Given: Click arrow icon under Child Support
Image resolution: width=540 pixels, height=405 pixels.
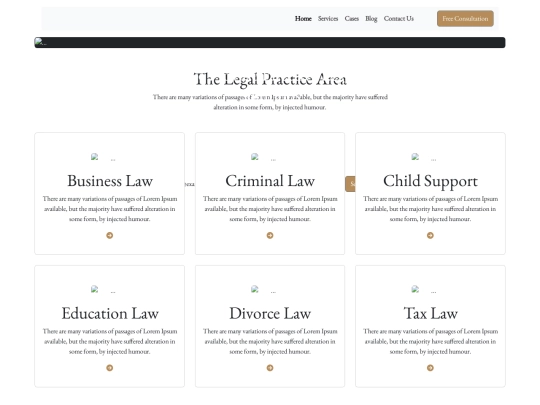Looking at the screenshot, I should coord(430,235).
